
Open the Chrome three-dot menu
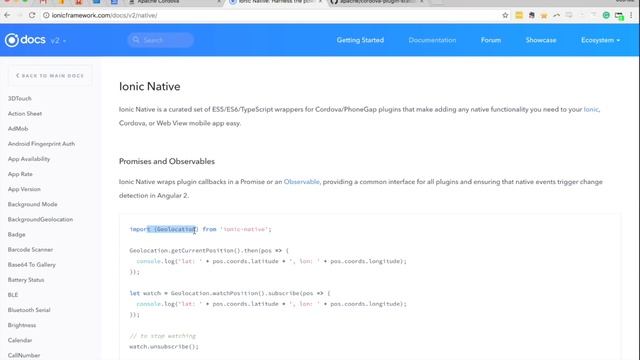pos(631,15)
